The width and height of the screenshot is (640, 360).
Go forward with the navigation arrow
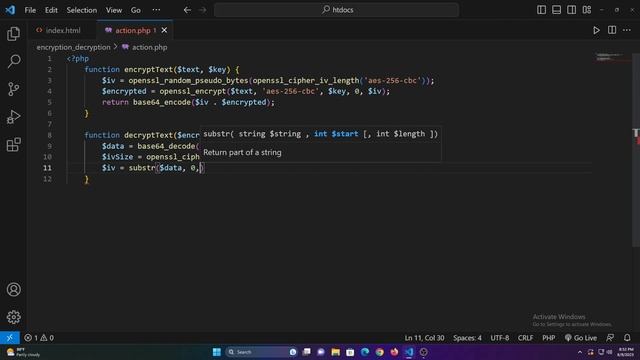(x=202, y=10)
